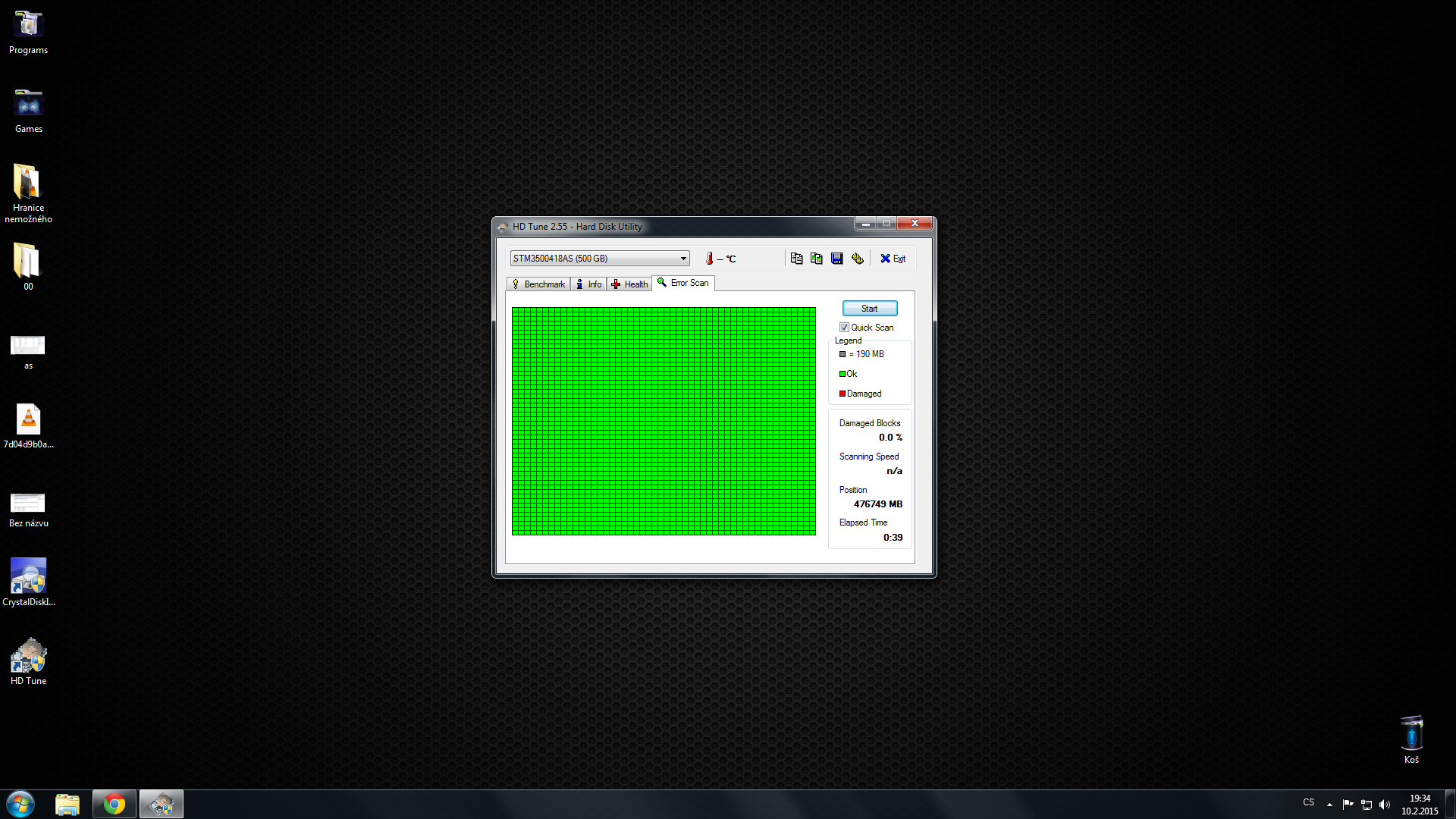Select the 00 folder on desktop
Screen dimensions: 1456x819
point(28,267)
